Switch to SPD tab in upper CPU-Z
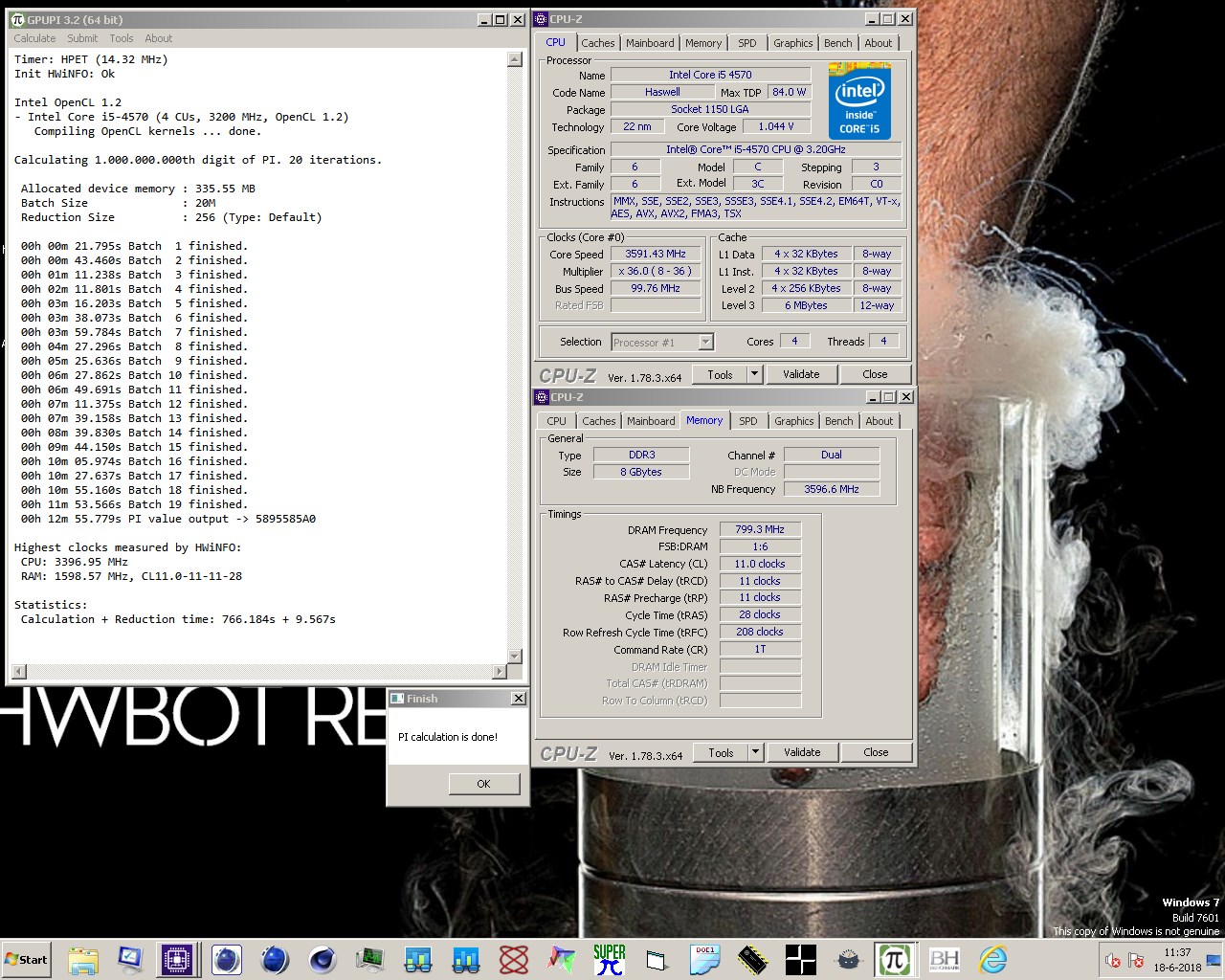This screenshot has width=1225, height=980. click(747, 43)
